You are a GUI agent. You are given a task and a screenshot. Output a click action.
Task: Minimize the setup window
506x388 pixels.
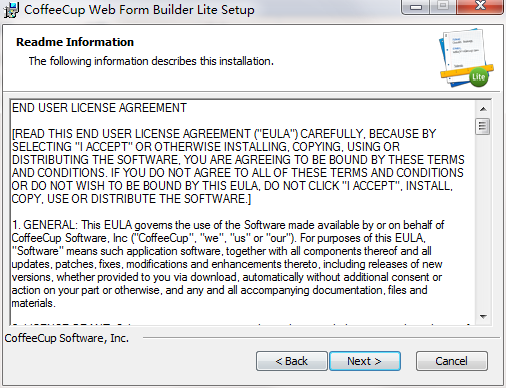416,7
